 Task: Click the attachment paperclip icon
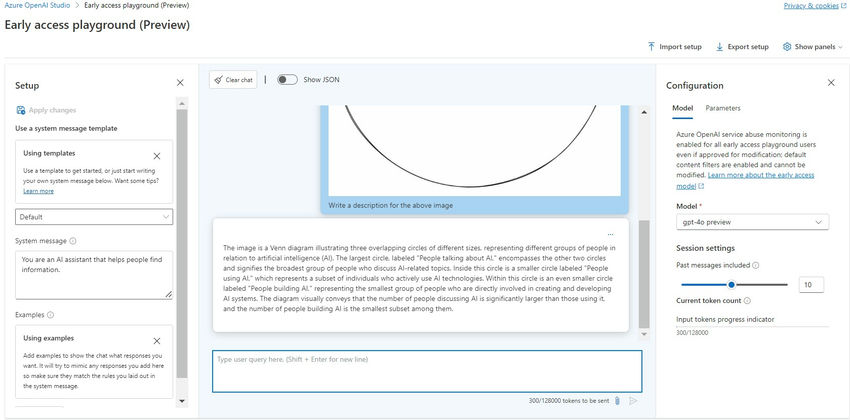click(617, 401)
